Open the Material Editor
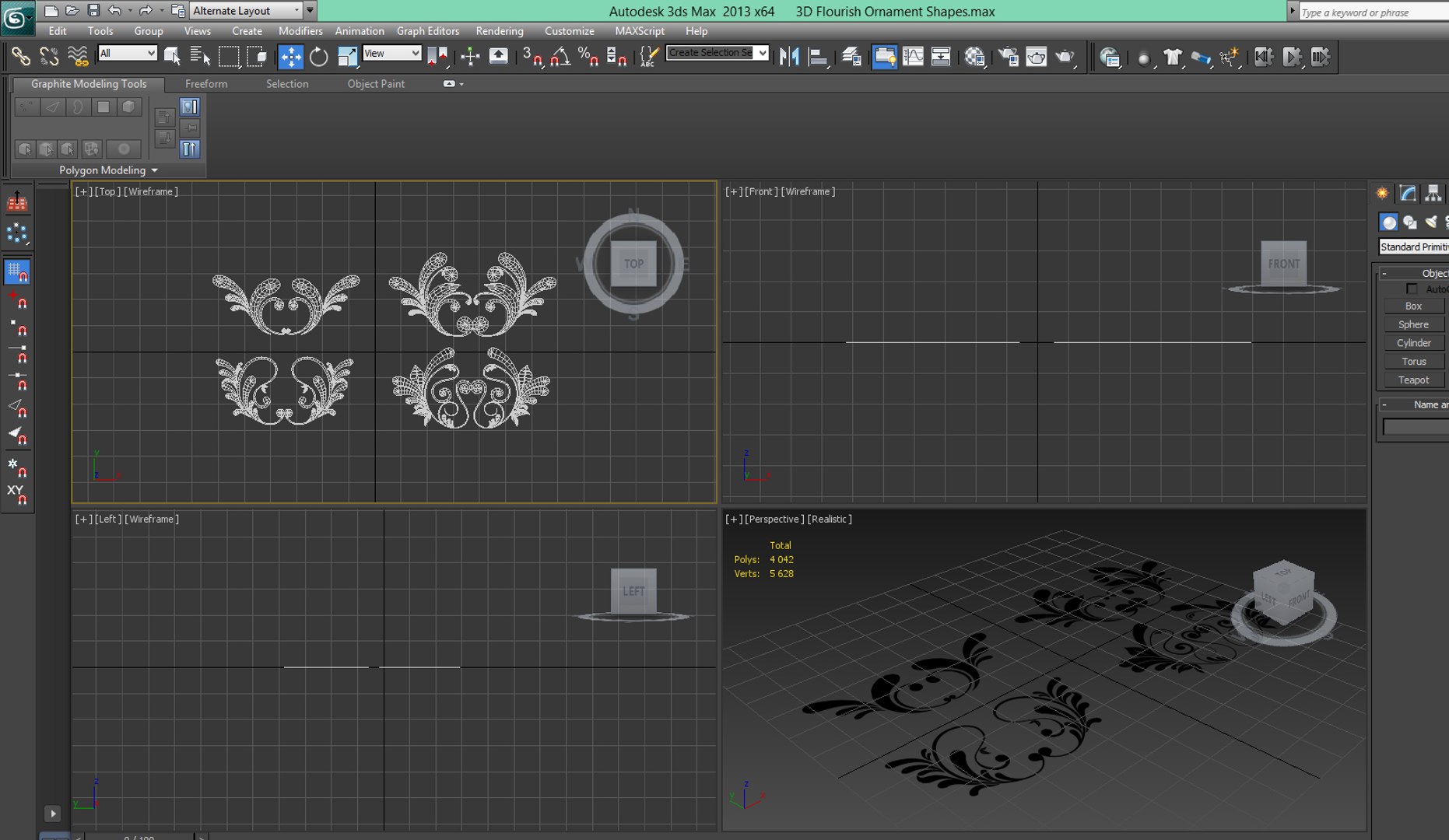Viewport: 1449px width, 840px height. tap(974, 56)
